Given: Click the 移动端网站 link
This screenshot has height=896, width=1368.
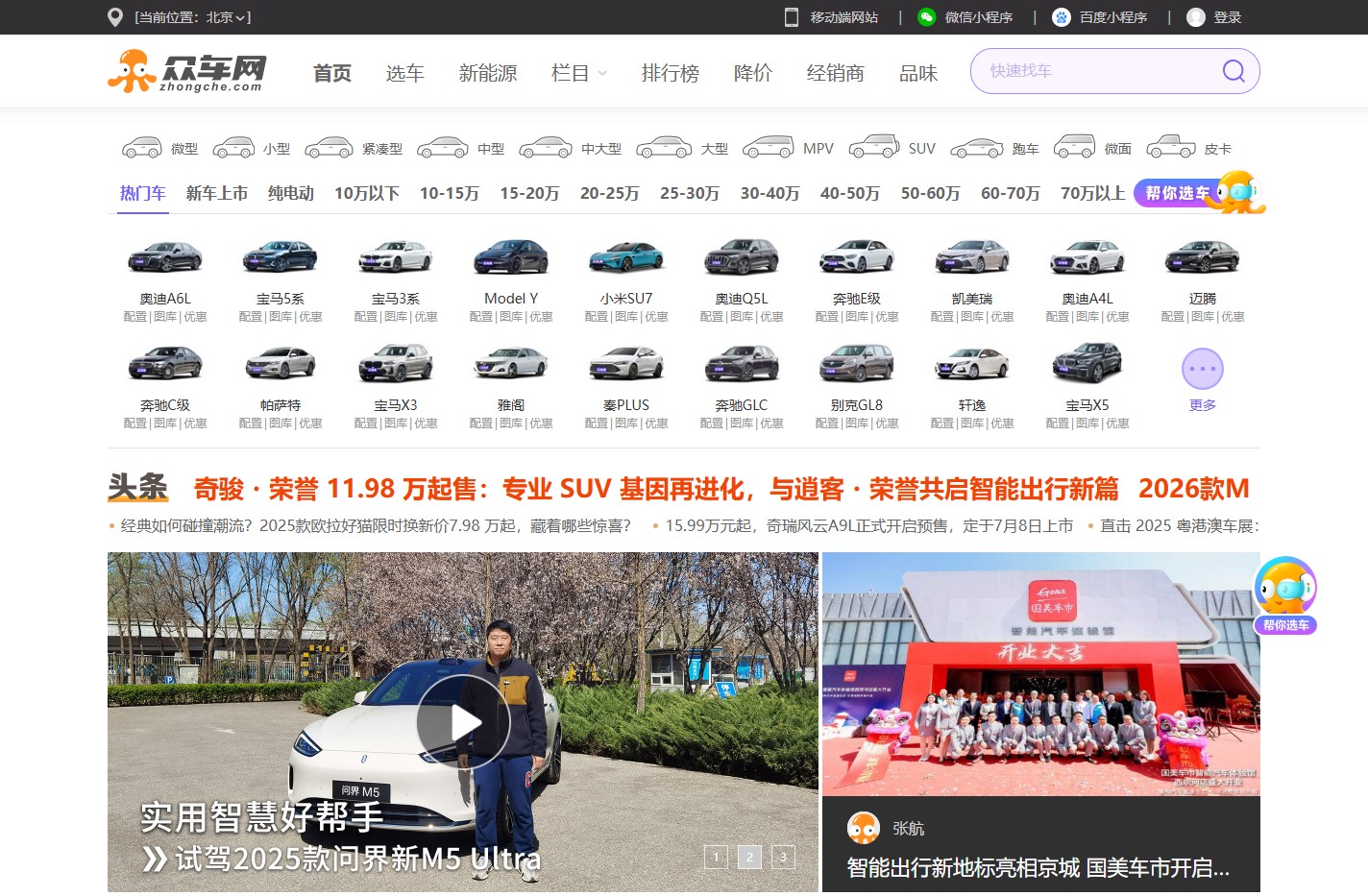Looking at the screenshot, I should (x=844, y=17).
